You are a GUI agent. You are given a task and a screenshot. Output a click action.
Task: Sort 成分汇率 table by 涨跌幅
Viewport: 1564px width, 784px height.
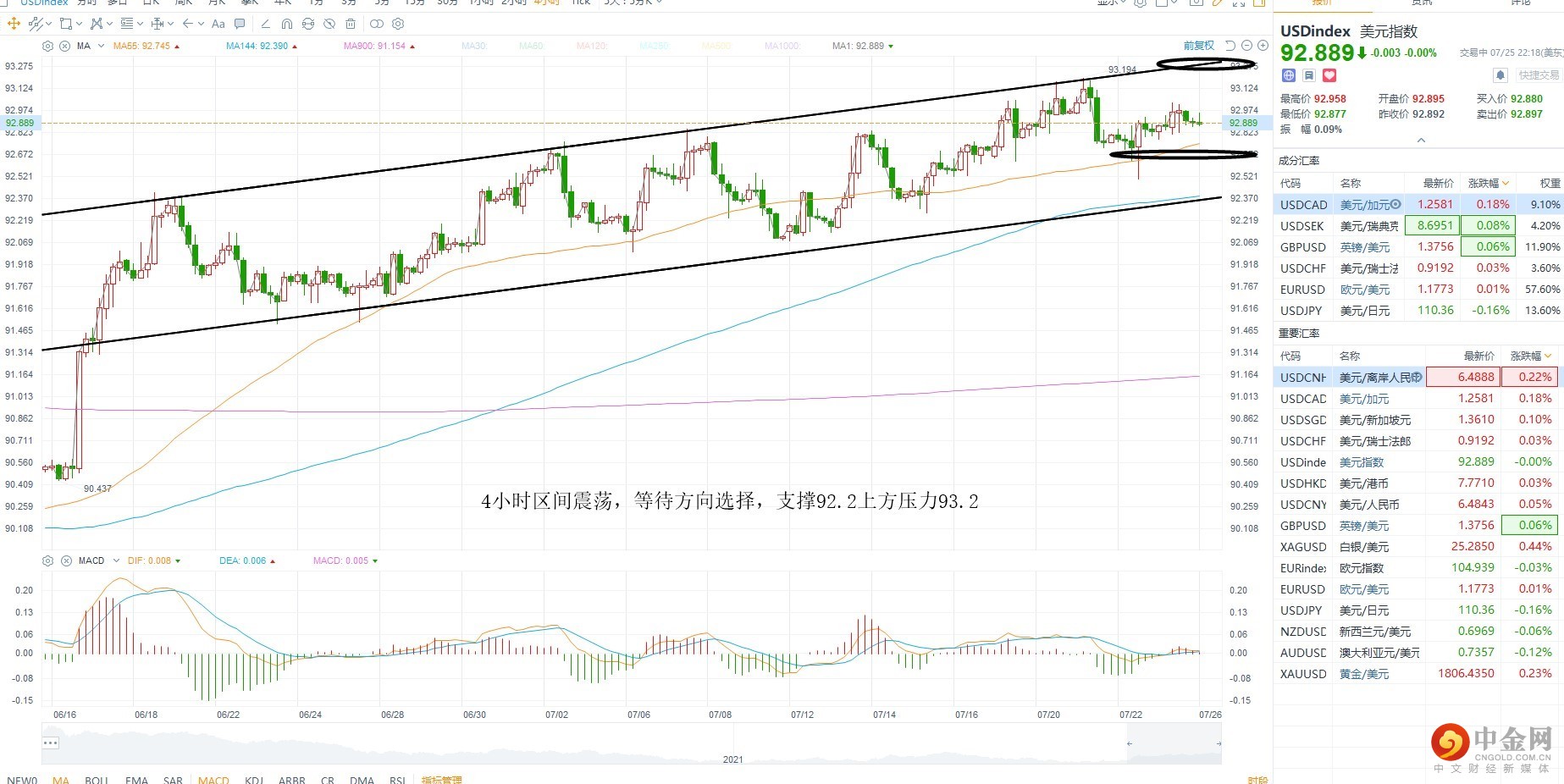pyautogui.click(x=1489, y=183)
